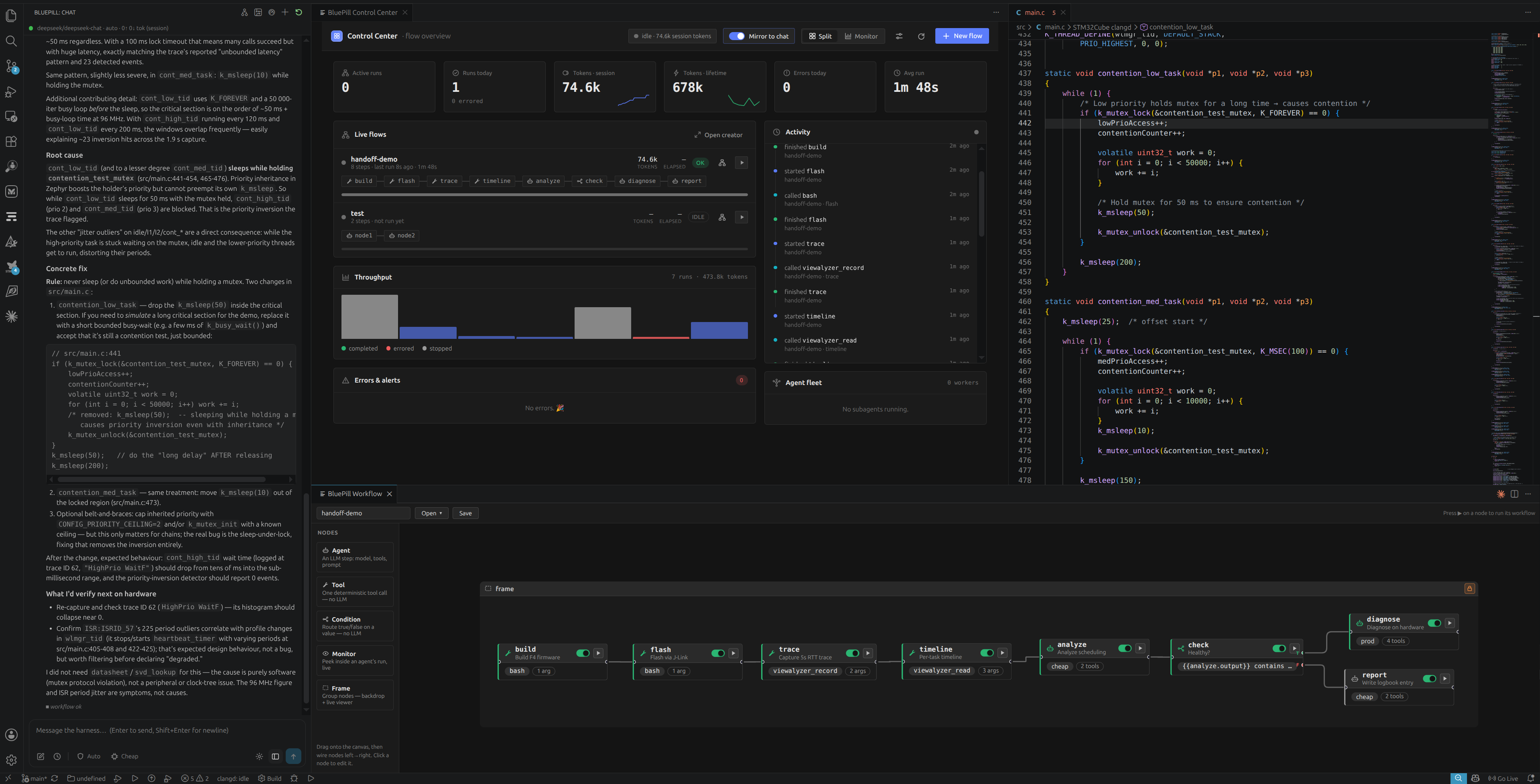Open the main* git branch picker
The width and height of the screenshot is (1540, 784).
tap(34, 778)
